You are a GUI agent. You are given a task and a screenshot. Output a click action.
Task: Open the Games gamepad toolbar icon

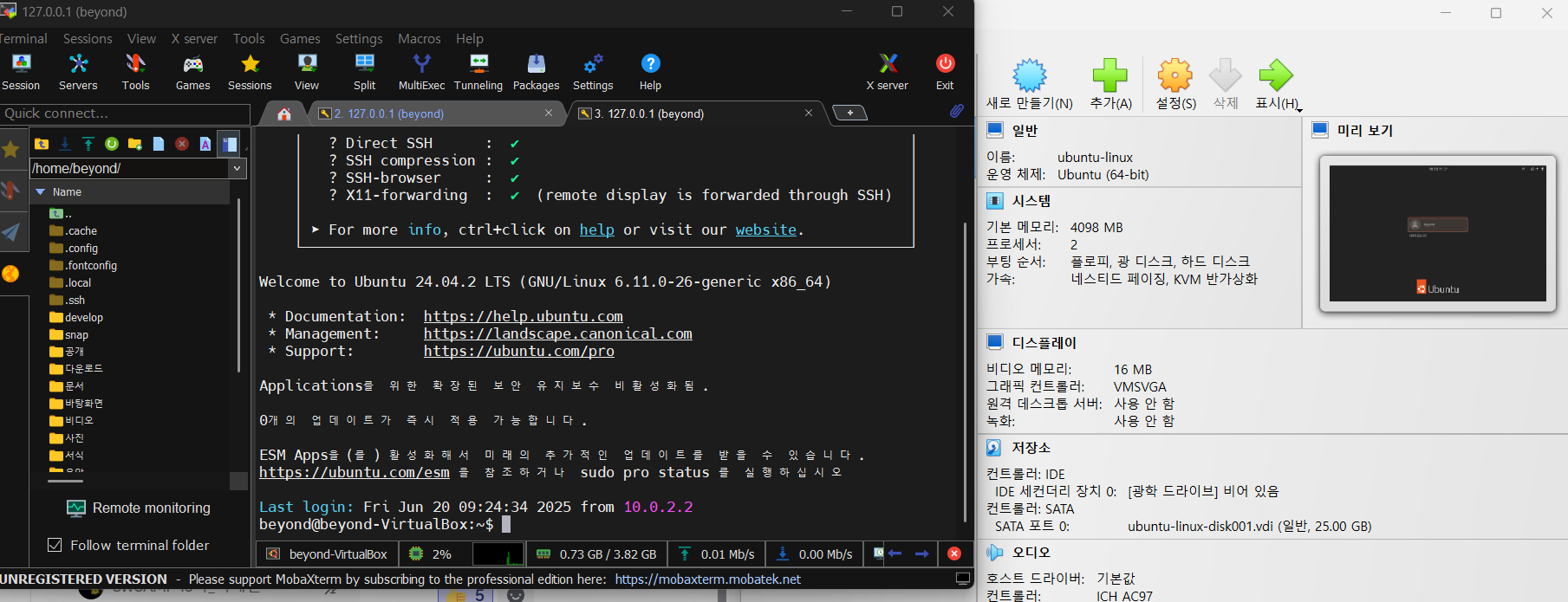click(192, 72)
